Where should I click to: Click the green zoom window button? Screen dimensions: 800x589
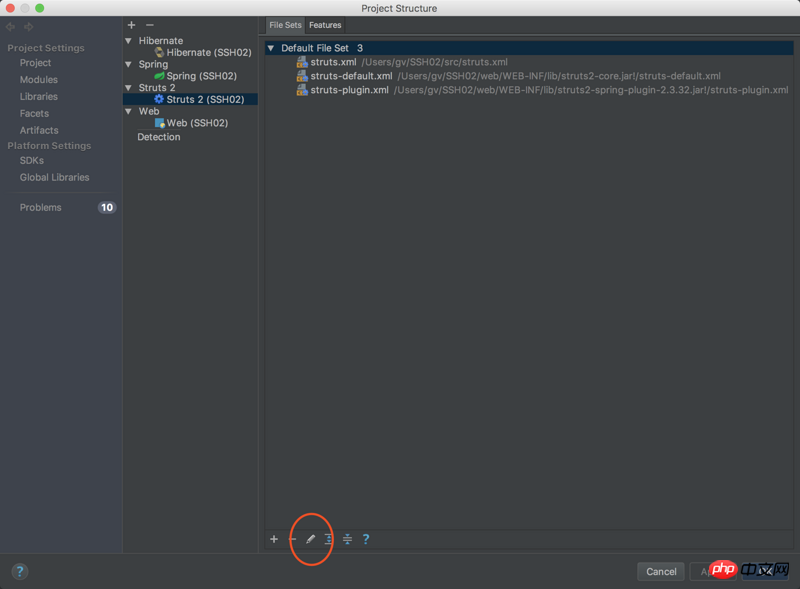(40, 8)
